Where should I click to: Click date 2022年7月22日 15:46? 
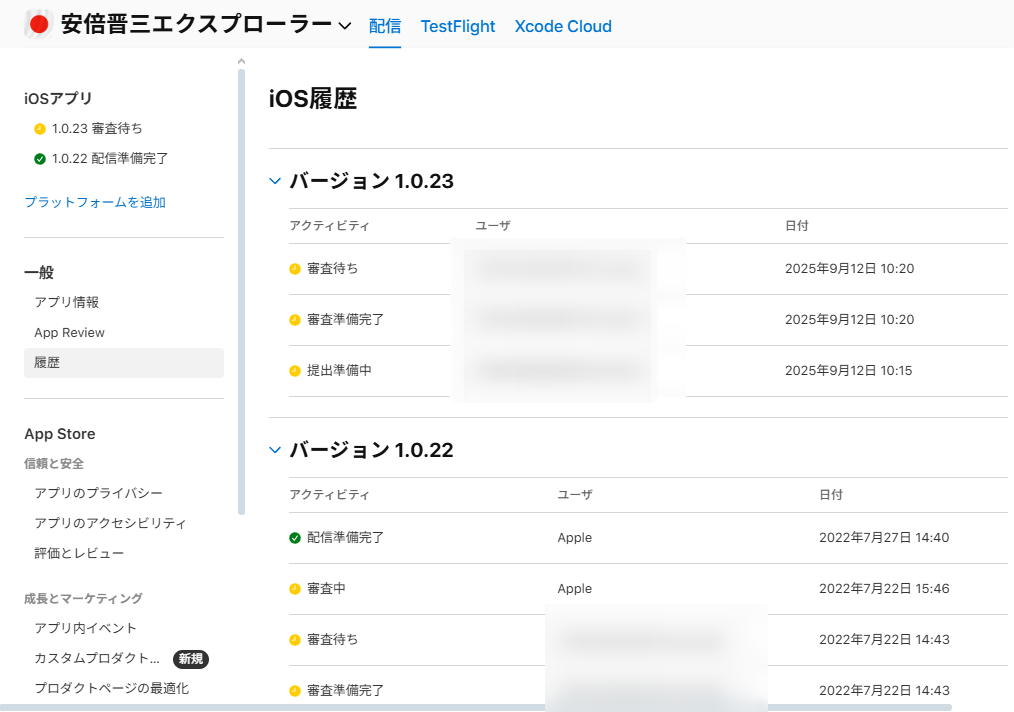(x=884, y=588)
